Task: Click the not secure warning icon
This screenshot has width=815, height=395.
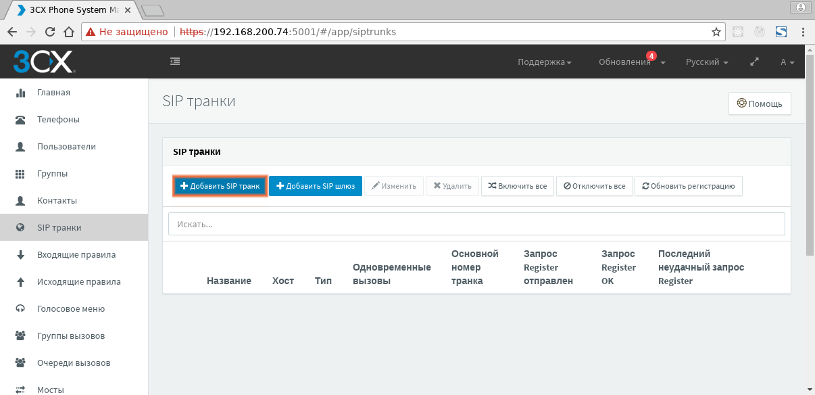Action: pyautogui.click(x=91, y=32)
